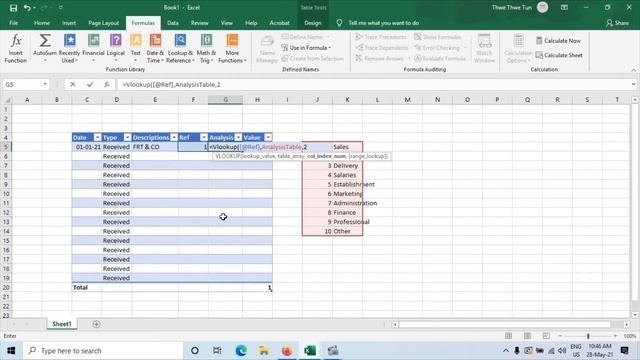
Task: Click the 'Delivery' cell
Action: 347,166
